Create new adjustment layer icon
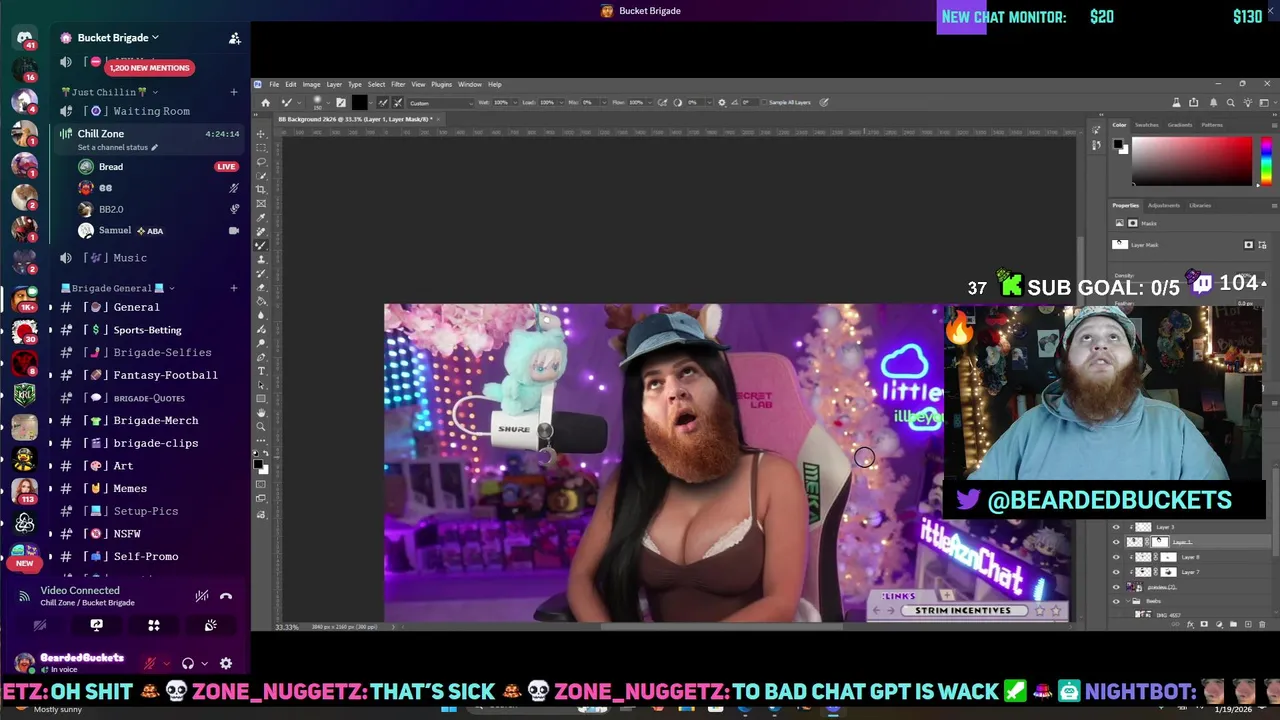The image size is (1280, 720). [x=1219, y=624]
